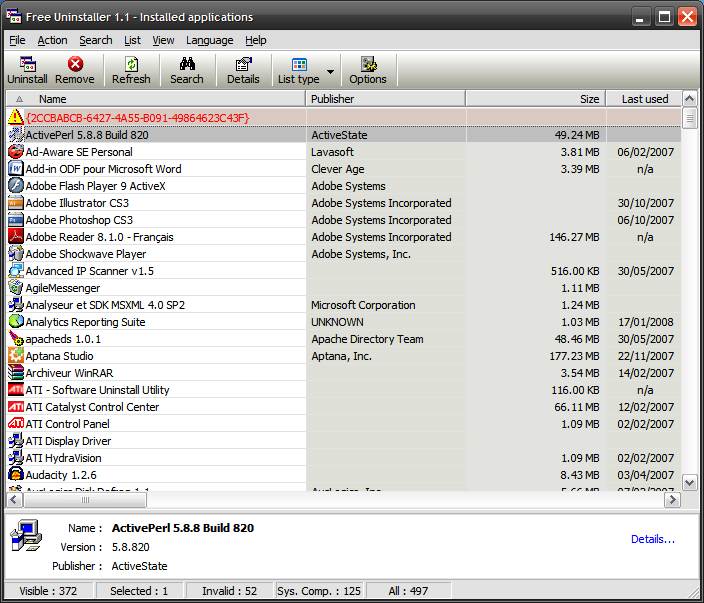Click warning icon of invalid GUID entry
Image resolution: width=704 pixels, height=603 pixels.
[16, 117]
